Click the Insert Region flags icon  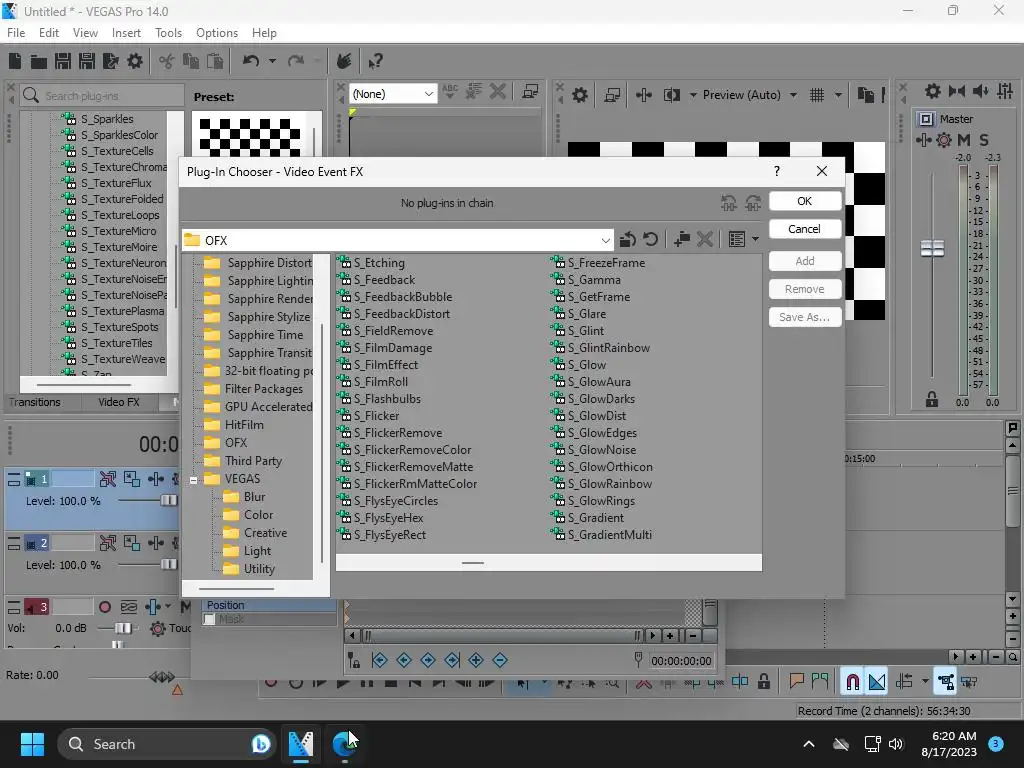coord(820,682)
